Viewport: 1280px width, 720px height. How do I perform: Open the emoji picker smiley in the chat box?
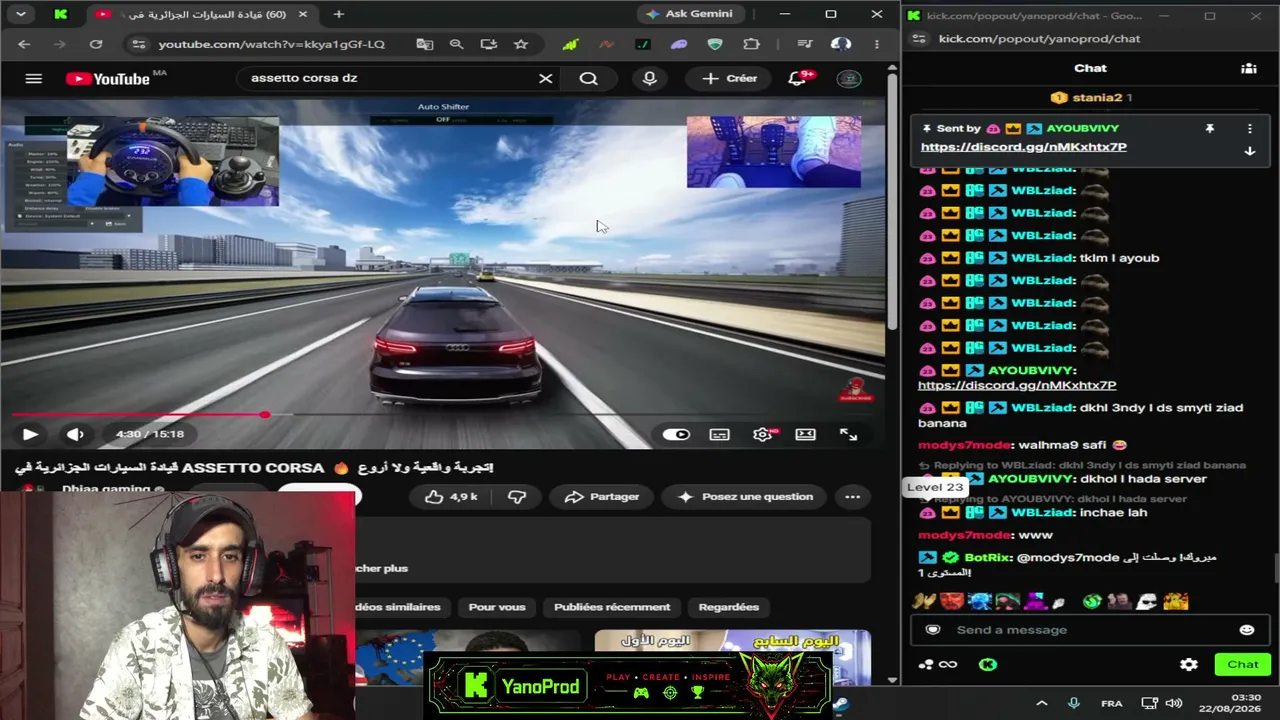(1246, 630)
